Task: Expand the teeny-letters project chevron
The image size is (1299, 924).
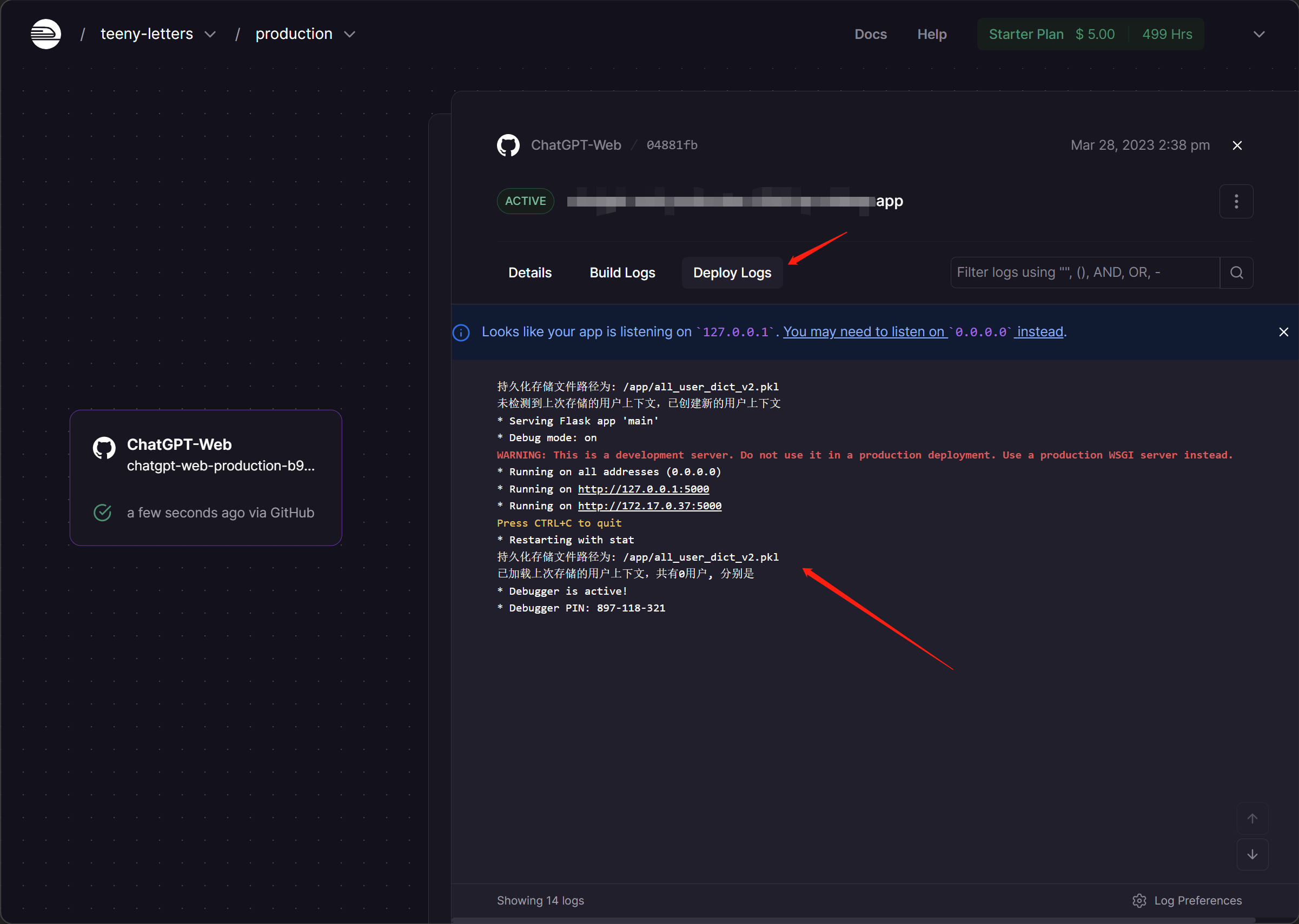Action: [x=210, y=35]
